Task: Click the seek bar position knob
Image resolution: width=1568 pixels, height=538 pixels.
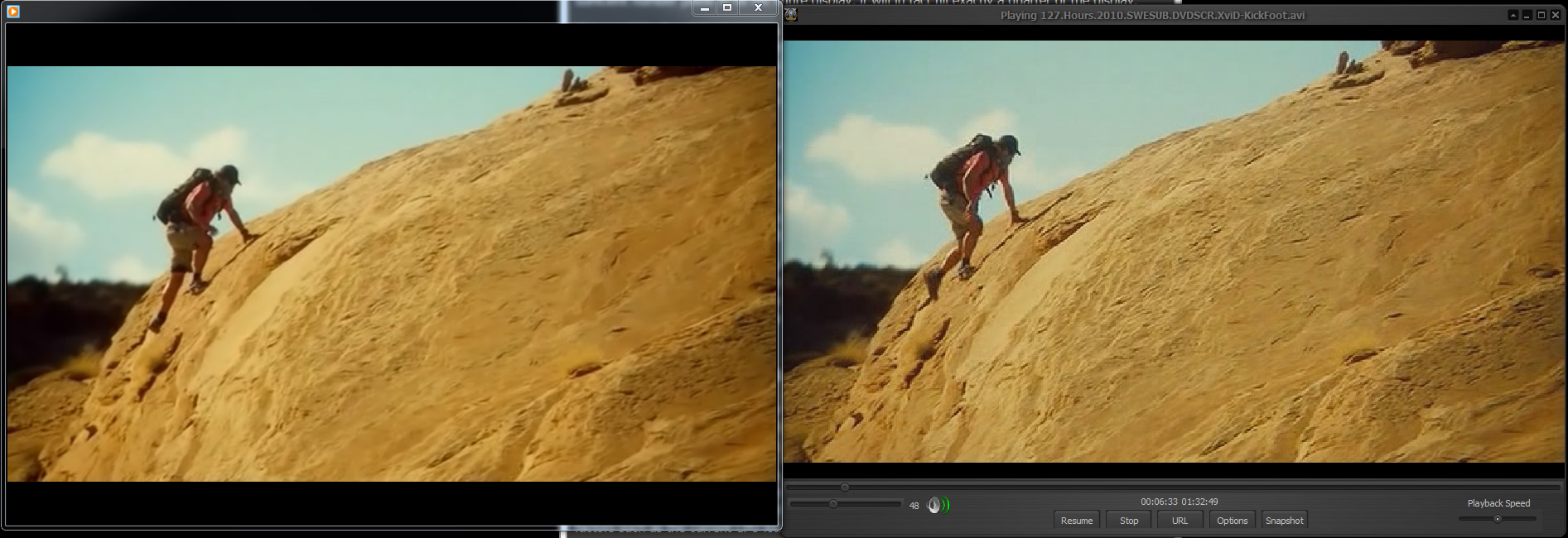Action: click(x=844, y=488)
